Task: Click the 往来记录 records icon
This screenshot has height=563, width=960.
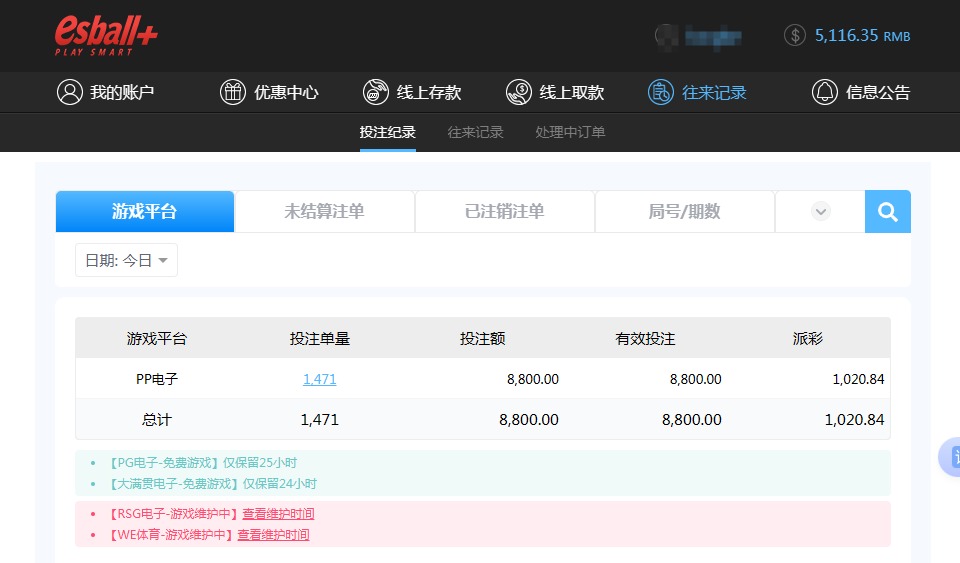Action: click(661, 92)
